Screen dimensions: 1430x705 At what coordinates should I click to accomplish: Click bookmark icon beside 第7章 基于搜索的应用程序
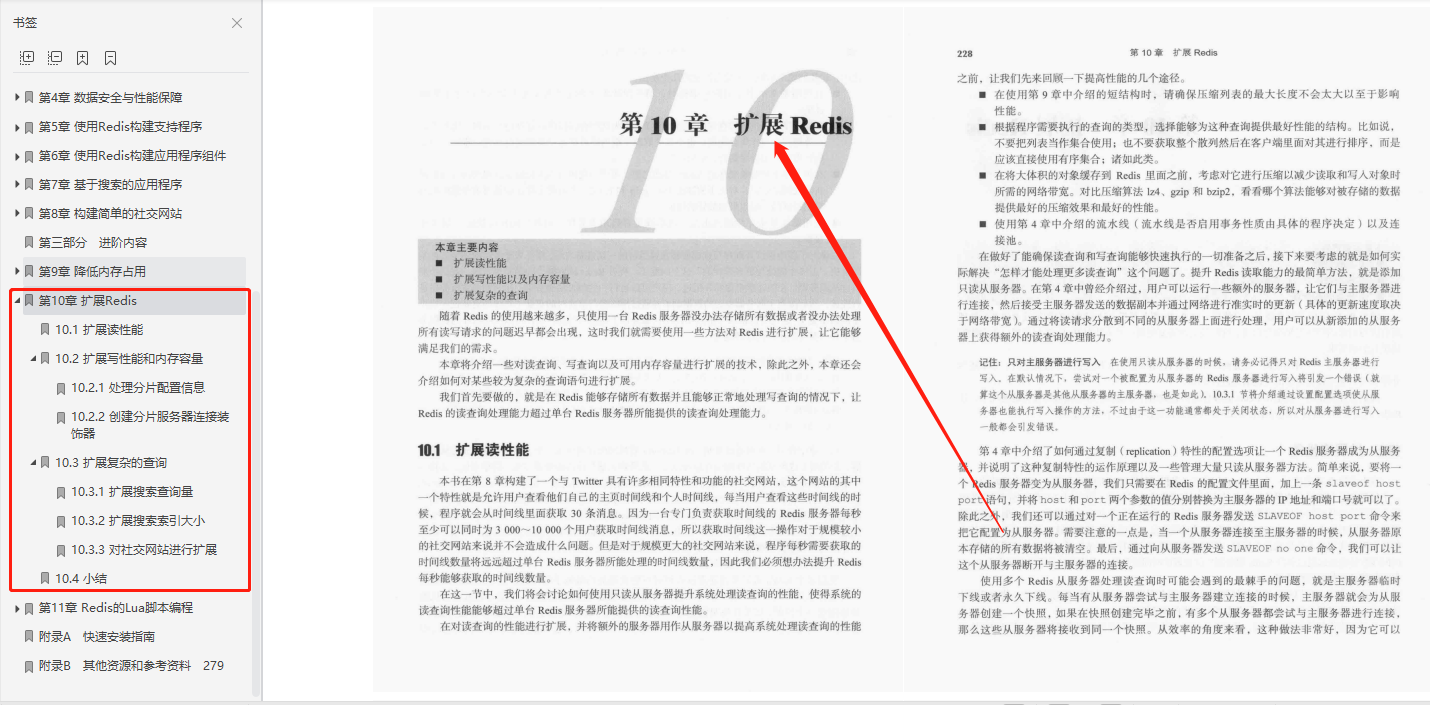click(x=29, y=185)
